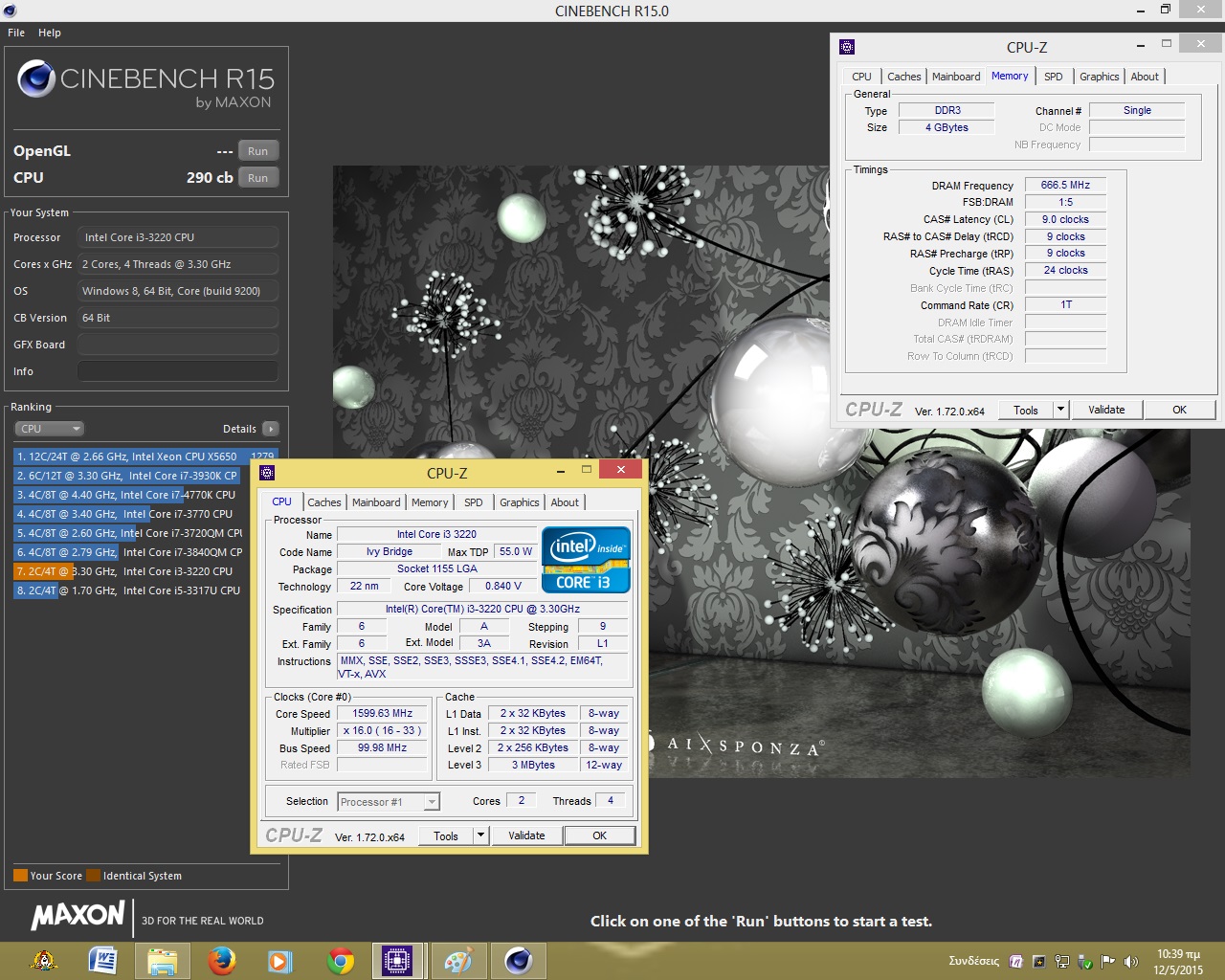Select About tab in Memory CPU-Z window

(1145, 77)
